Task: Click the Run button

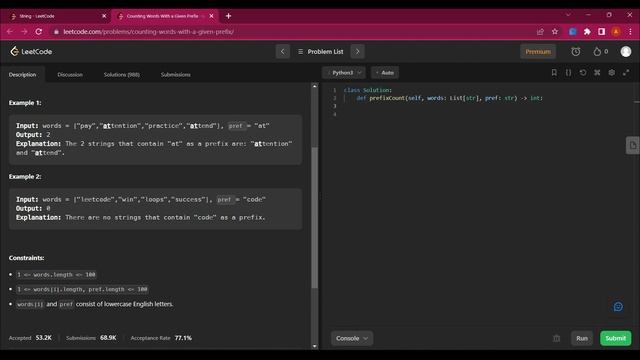Action: [x=582, y=338]
